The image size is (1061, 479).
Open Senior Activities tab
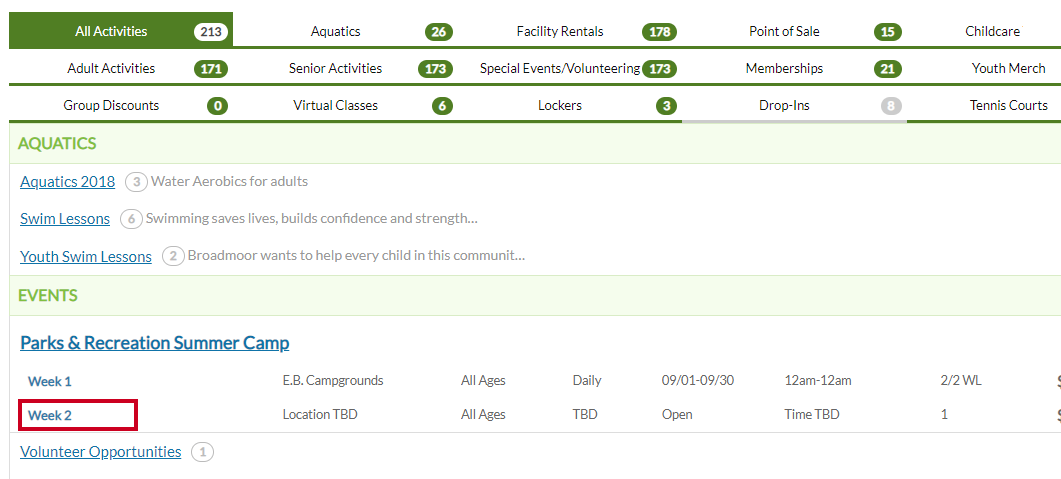point(345,68)
